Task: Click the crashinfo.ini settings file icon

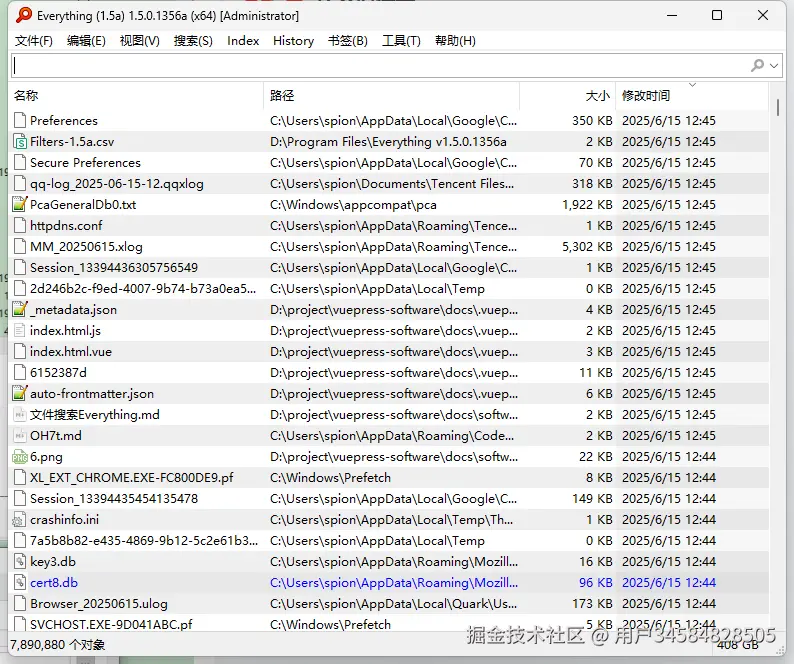Action: click(x=19, y=520)
